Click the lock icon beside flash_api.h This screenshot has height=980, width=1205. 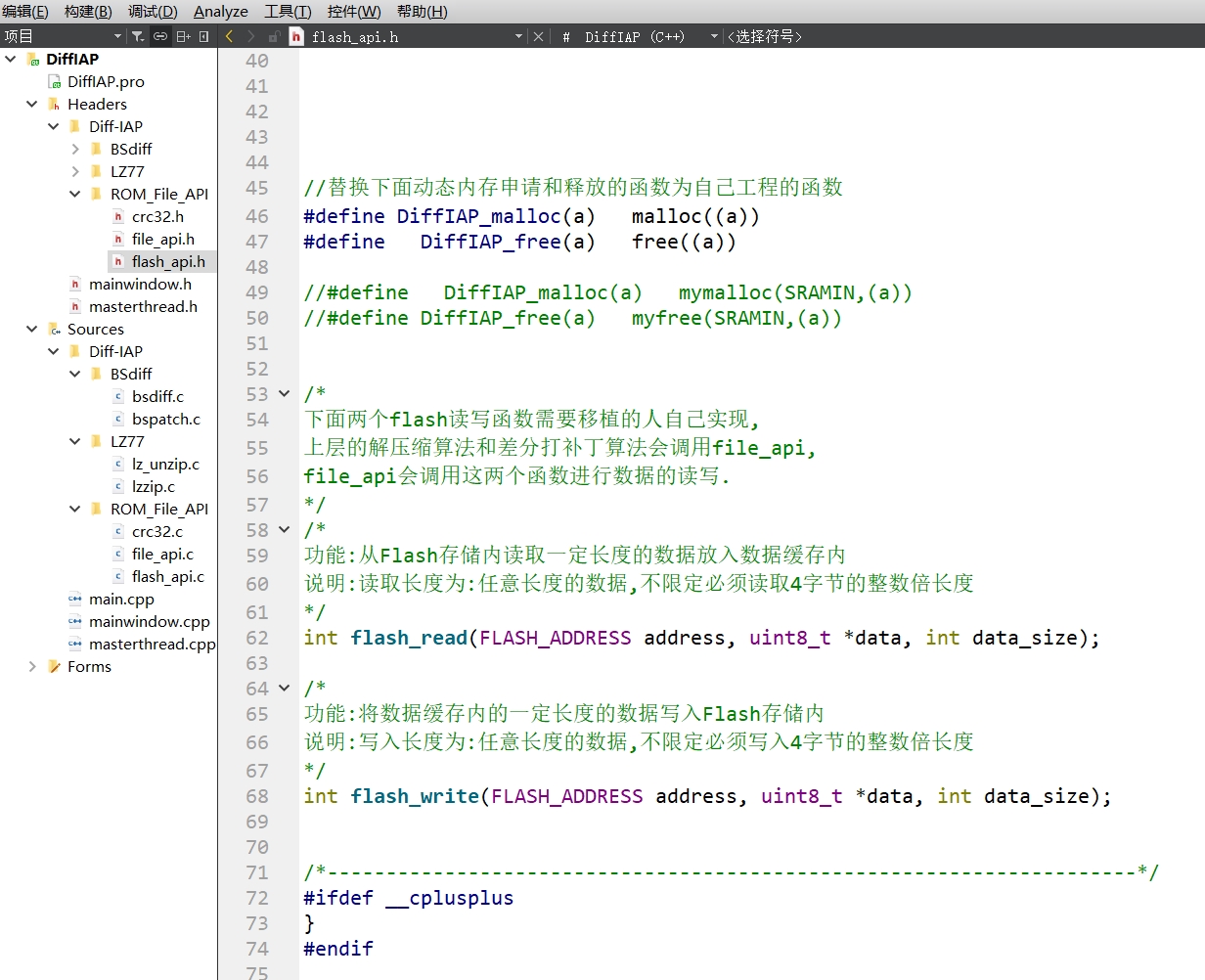click(x=274, y=37)
